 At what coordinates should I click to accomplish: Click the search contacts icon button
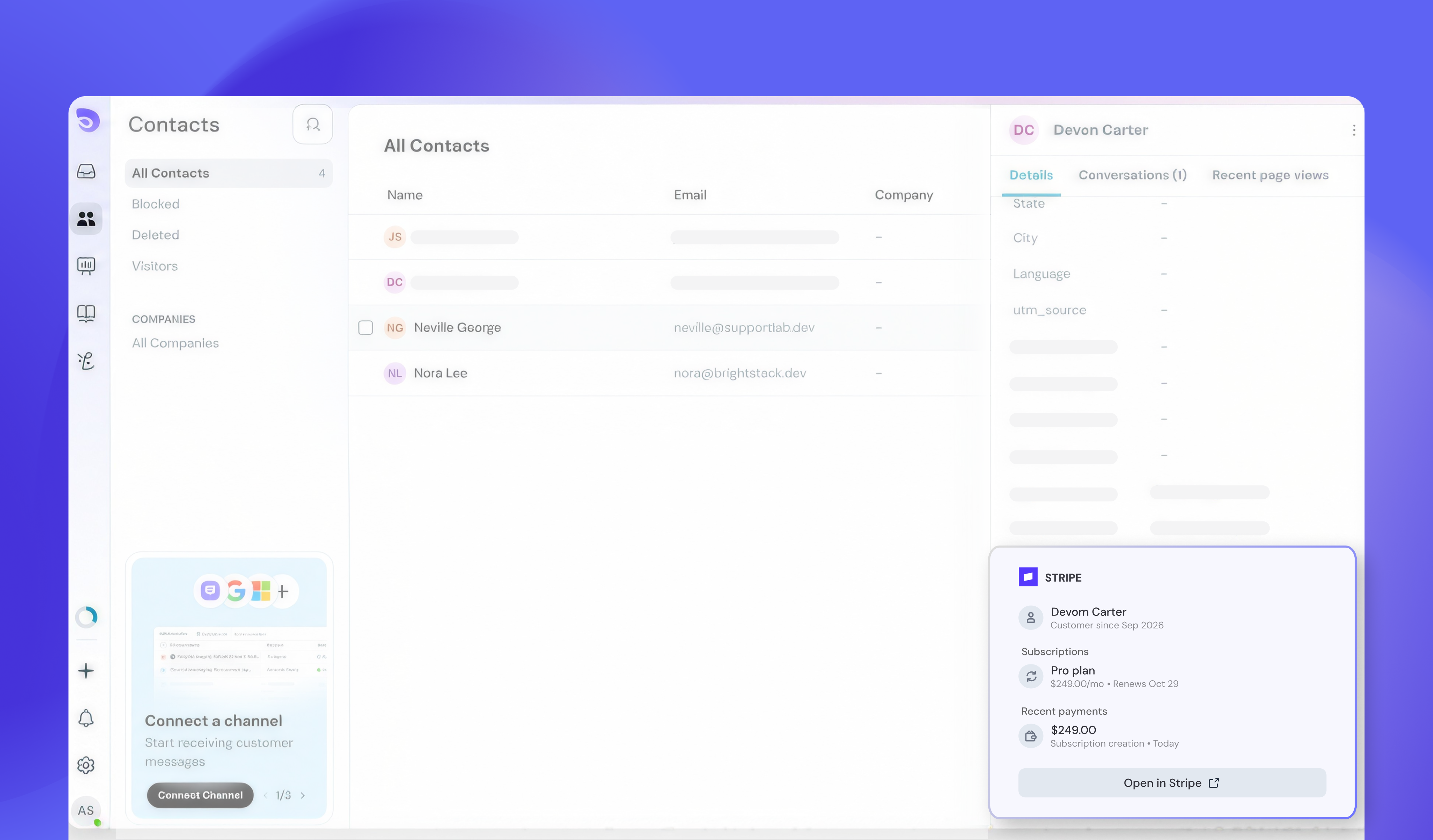point(313,124)
